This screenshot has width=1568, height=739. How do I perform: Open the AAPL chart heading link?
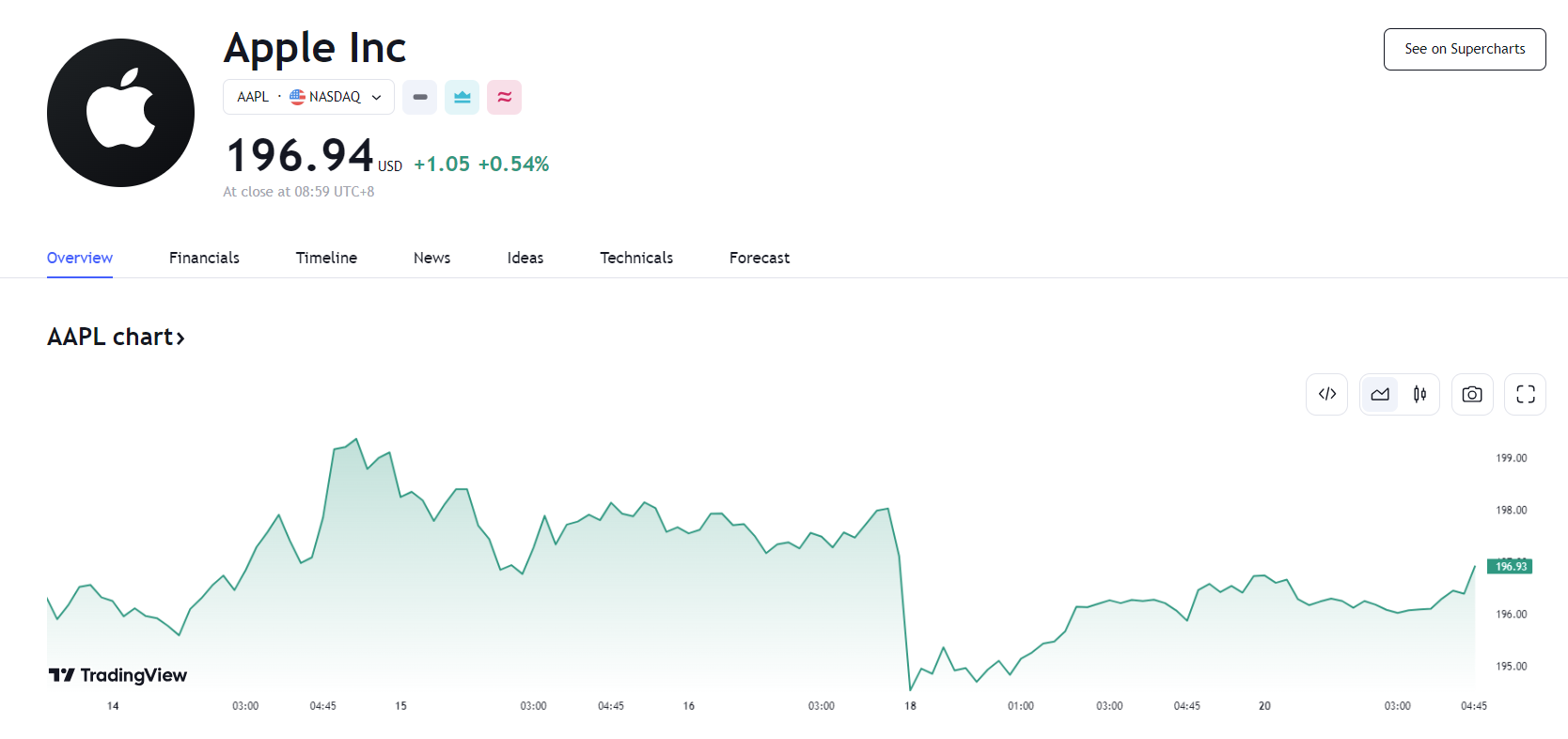(116, 337)
